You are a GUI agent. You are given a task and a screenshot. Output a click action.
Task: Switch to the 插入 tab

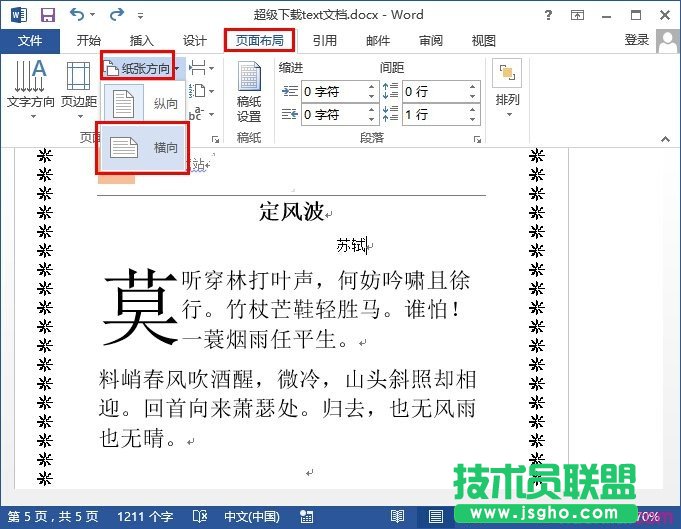(142, 41)
